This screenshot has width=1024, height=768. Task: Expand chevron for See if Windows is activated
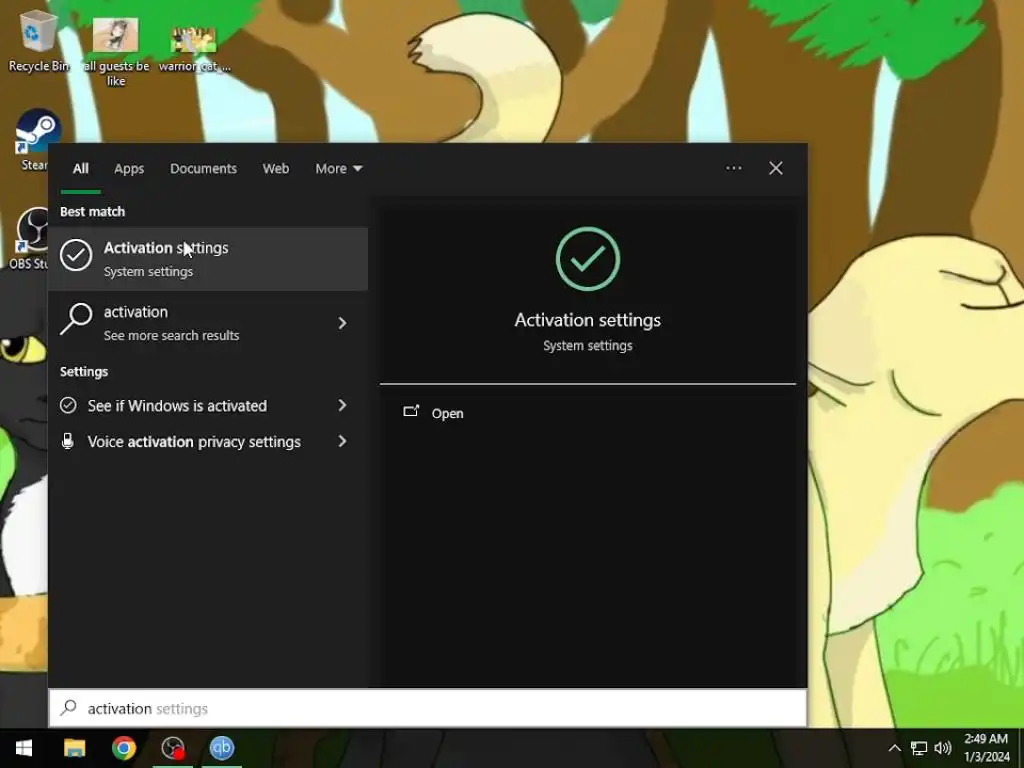point(342,406)
